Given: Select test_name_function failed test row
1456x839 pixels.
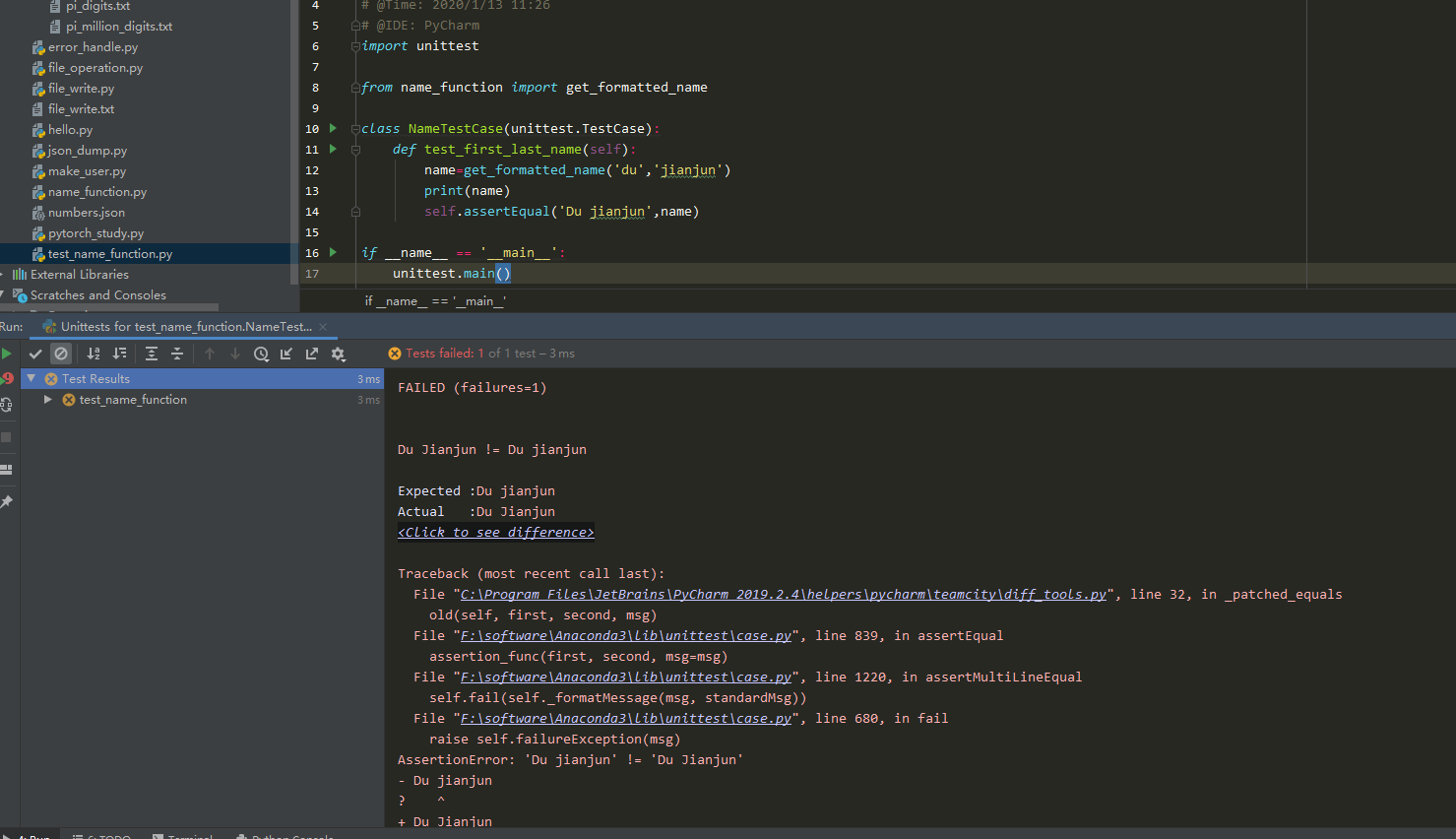Looking at the screenshot, I should 202,400.
